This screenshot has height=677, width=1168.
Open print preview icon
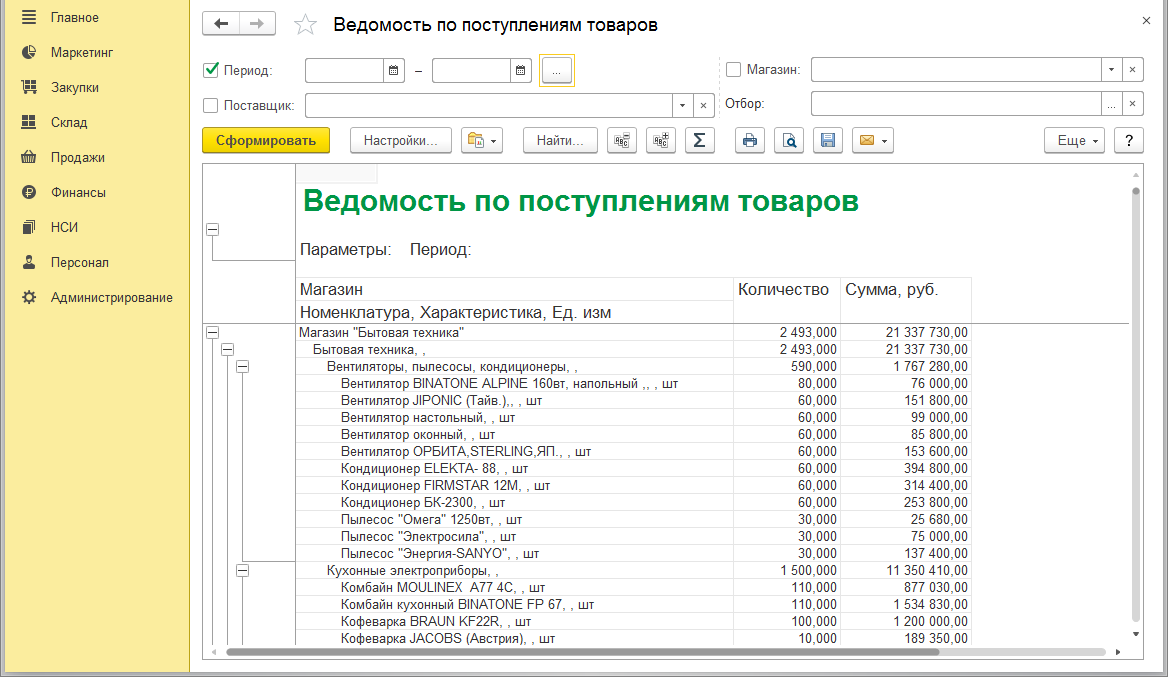coord(789,140)
